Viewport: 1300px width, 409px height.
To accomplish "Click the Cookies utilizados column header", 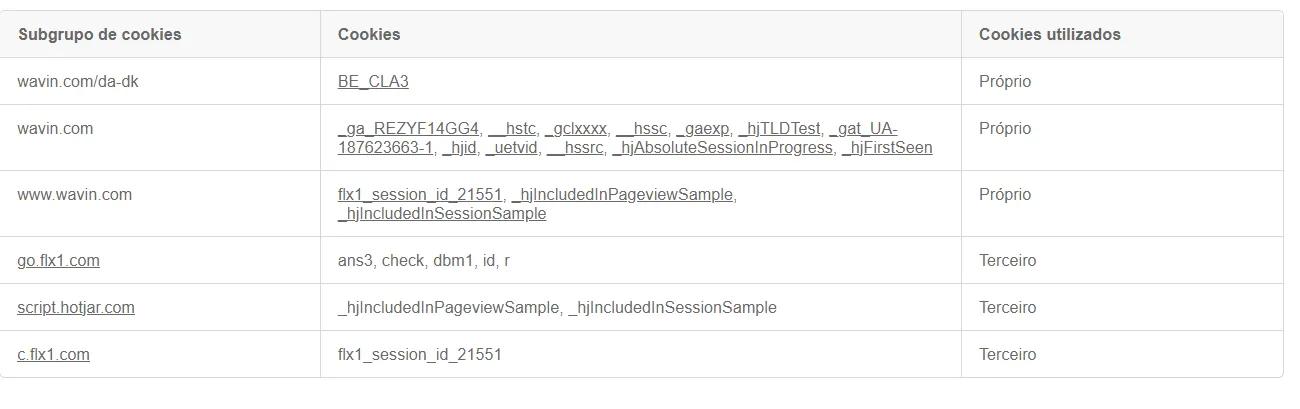I will click(1050, 34).
